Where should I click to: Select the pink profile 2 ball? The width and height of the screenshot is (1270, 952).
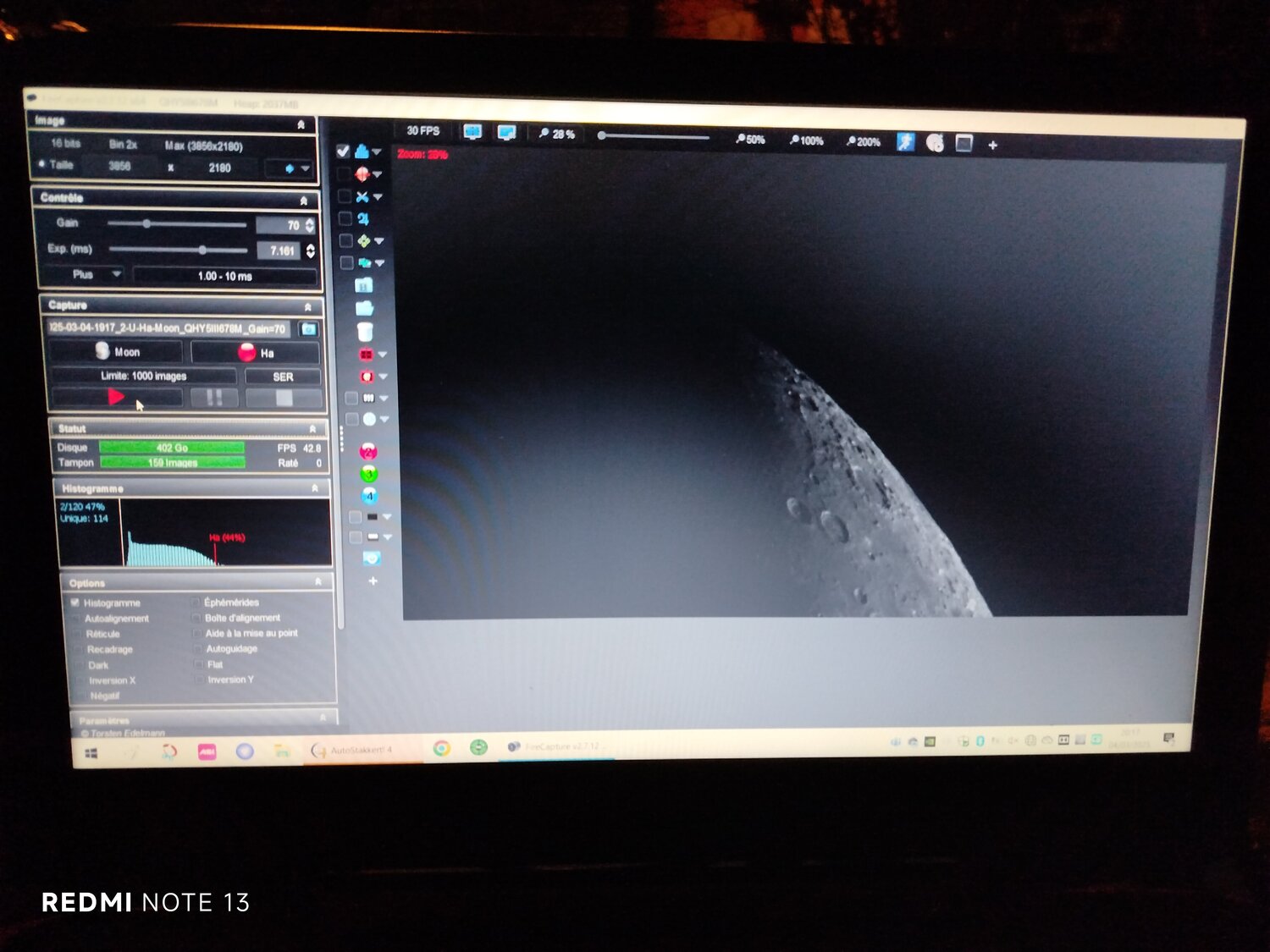tap(368, 451)
